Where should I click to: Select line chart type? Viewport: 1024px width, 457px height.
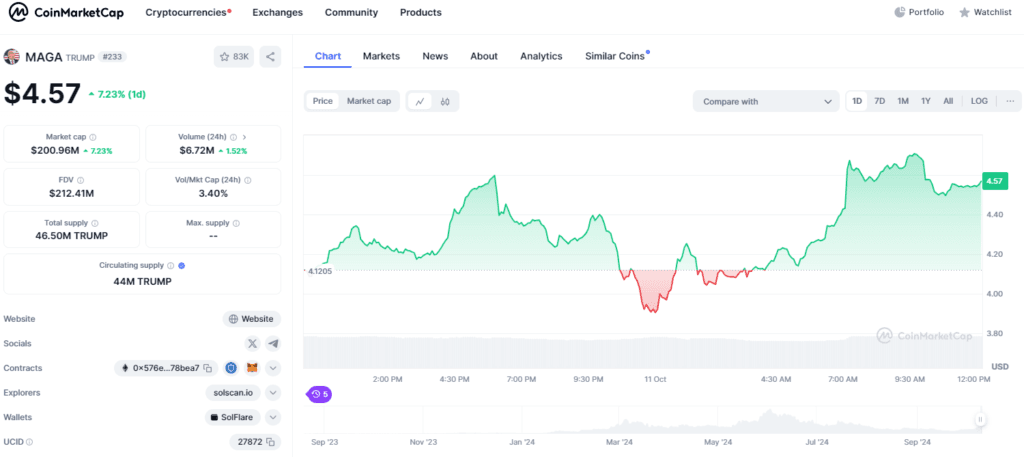pyautogui.click(x=420, y=101)
